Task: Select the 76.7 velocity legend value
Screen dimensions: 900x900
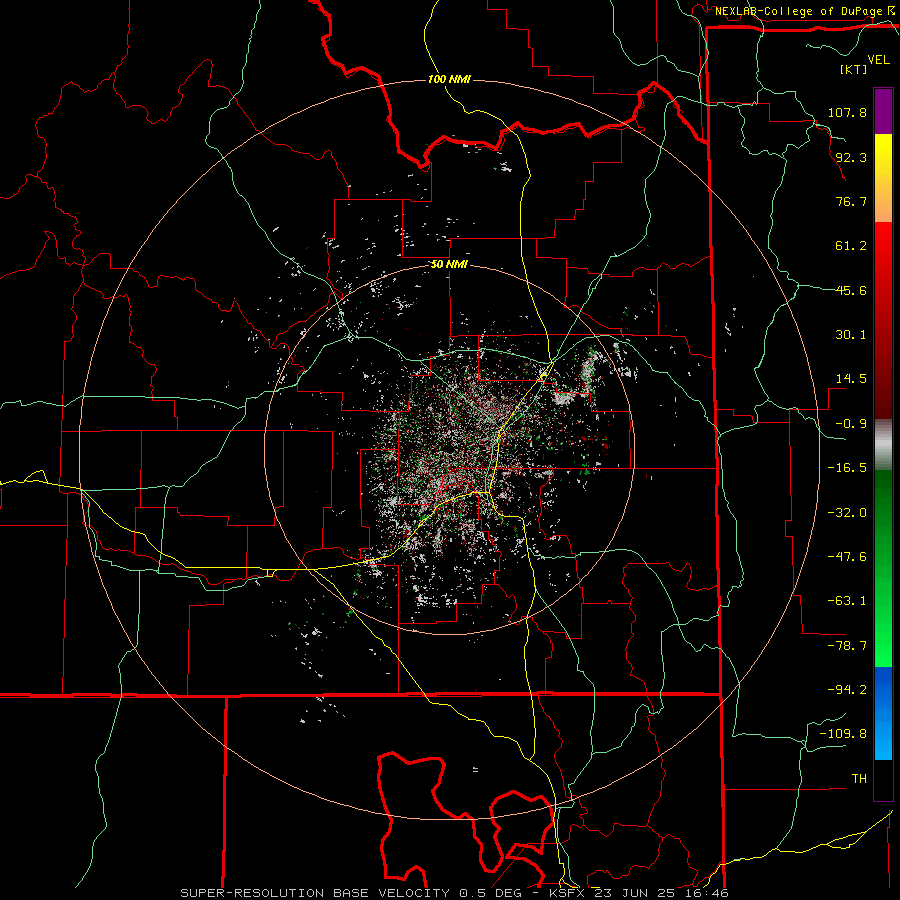Action: pos(851,201)
